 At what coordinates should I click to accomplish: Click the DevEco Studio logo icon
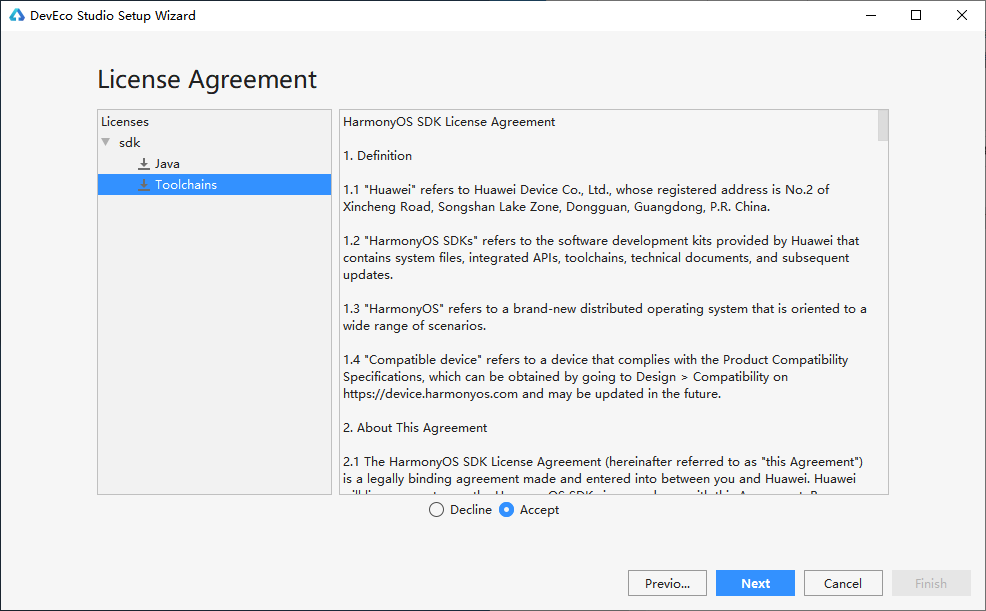(x=17, y=15)
